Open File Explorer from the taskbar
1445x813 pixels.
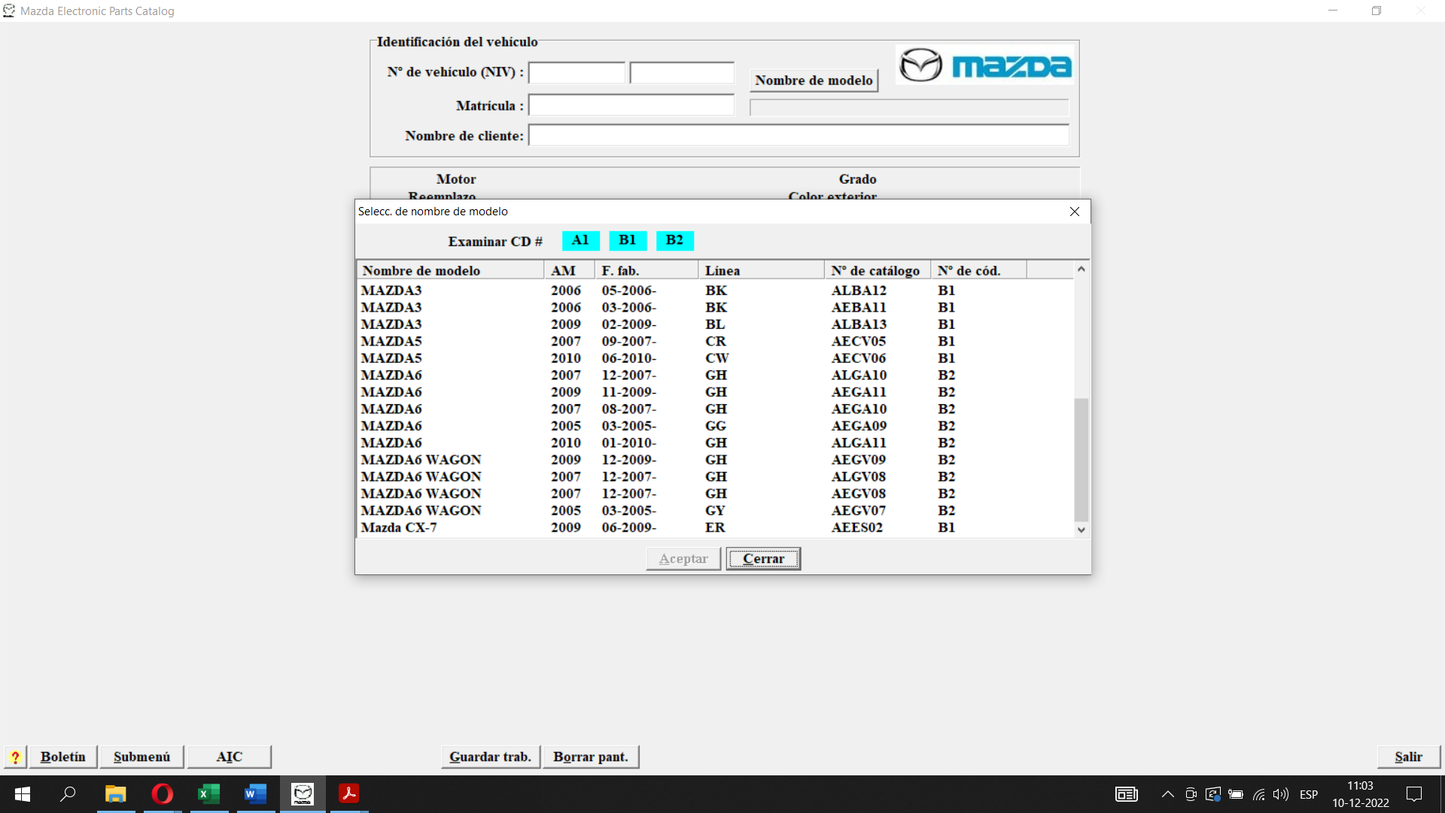point(116,794)
